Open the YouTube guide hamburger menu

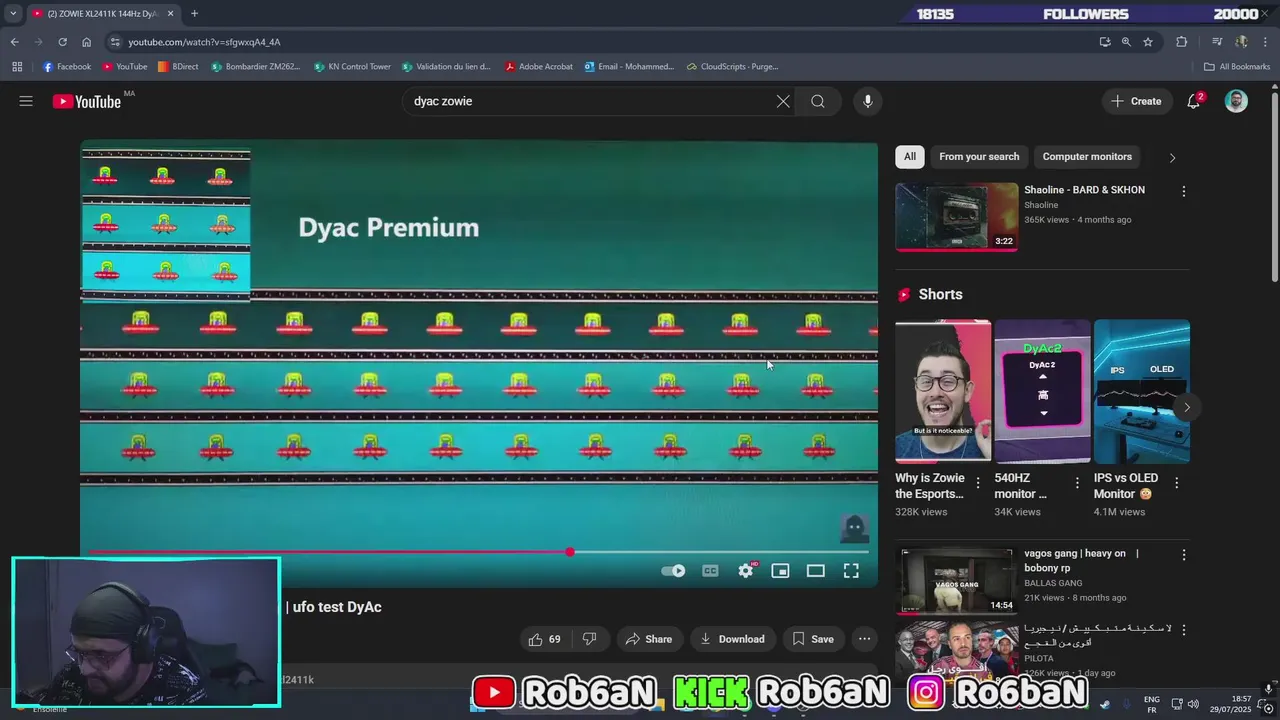26,101
